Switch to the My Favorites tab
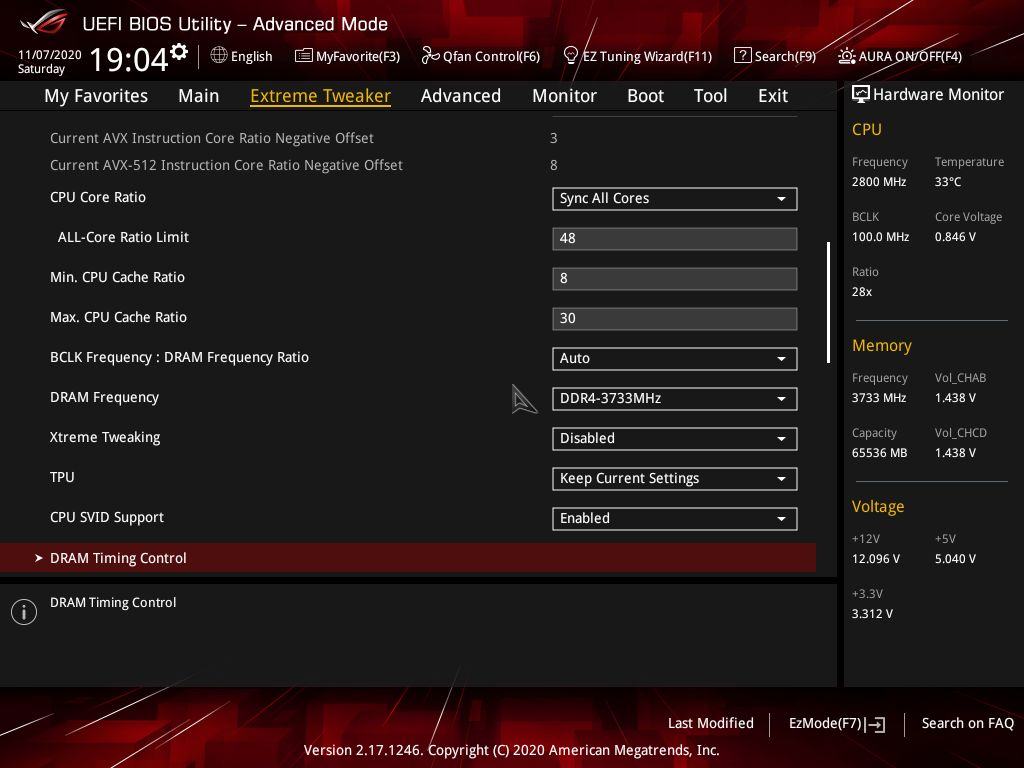The height and width of the screenshot is (768, 1024). [96, 95]
